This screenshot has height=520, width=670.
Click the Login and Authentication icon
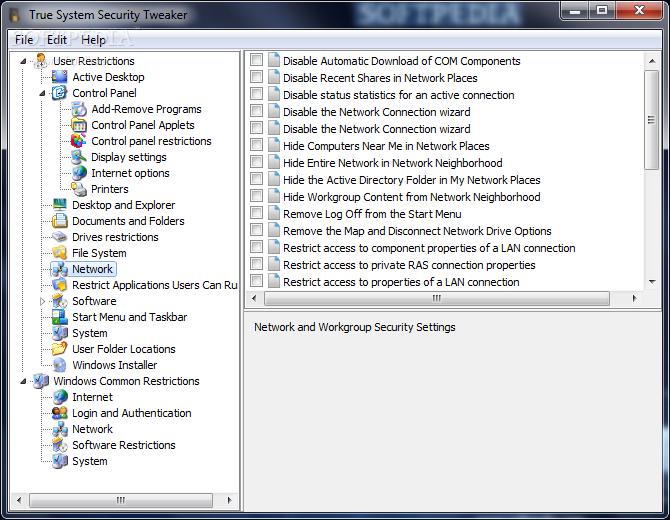pyautogui.click(x=59, y=413)
